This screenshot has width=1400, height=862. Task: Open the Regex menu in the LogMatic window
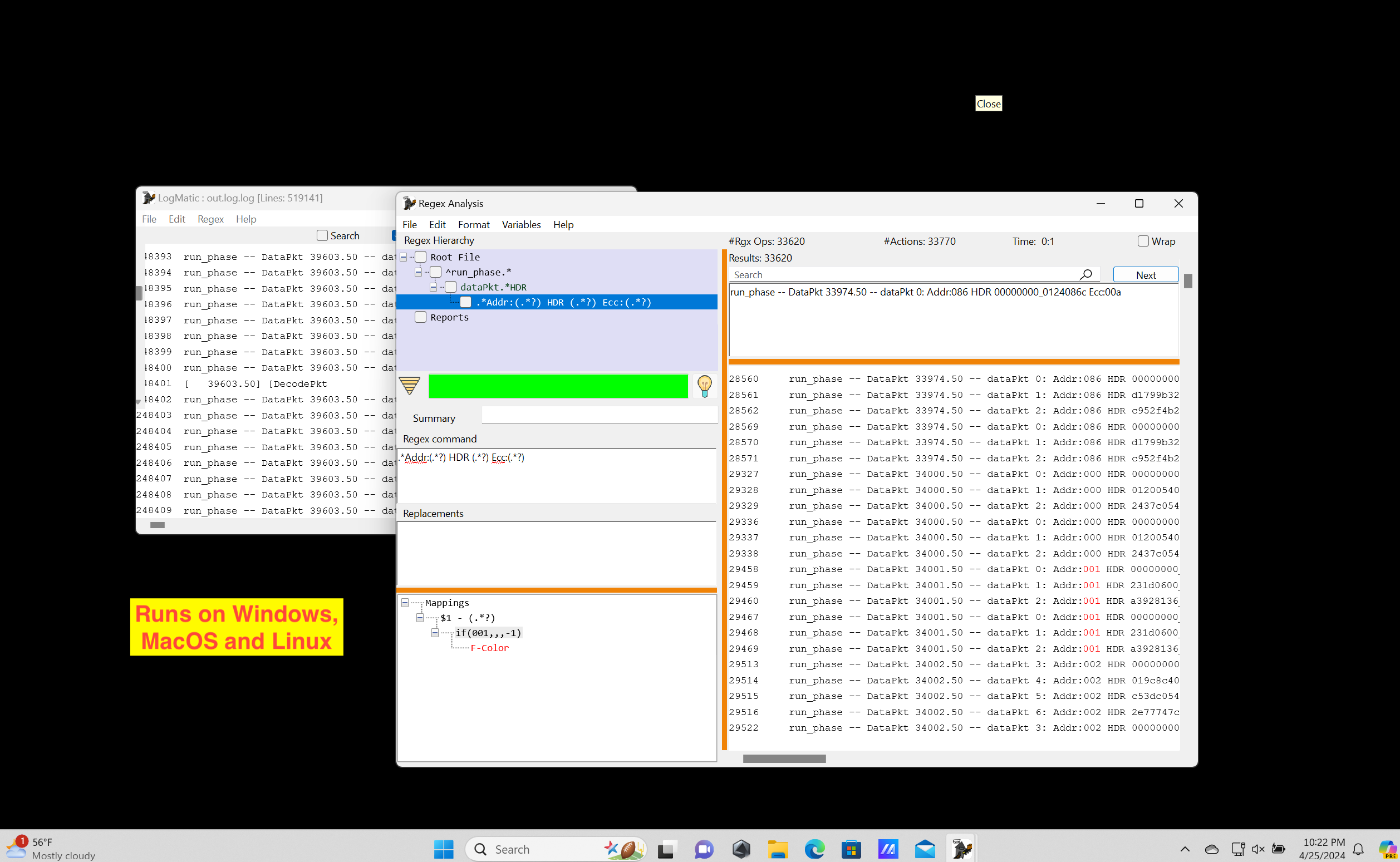[210, 219]
